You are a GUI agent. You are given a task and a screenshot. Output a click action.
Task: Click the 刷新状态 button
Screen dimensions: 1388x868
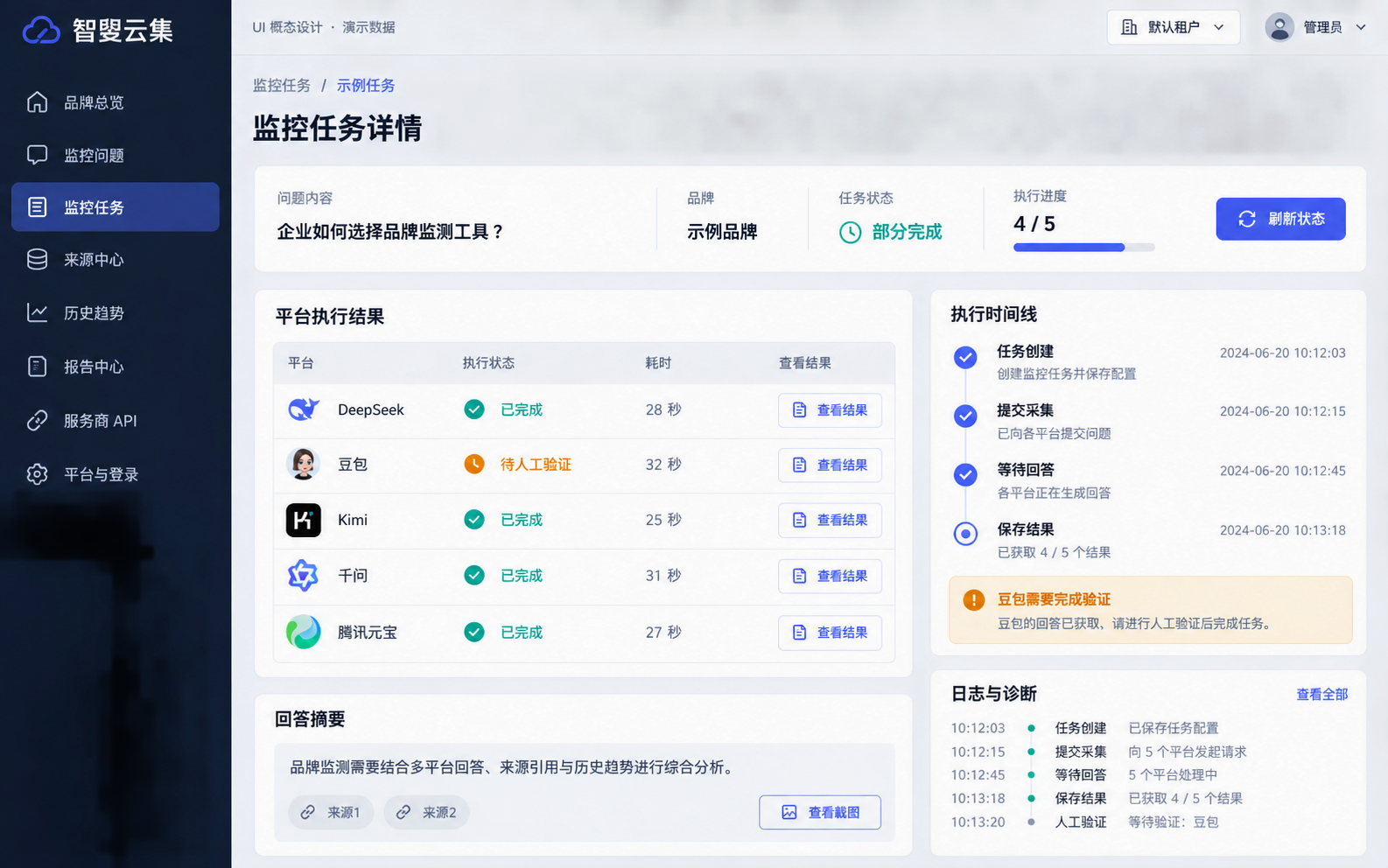pos(1280,219)
